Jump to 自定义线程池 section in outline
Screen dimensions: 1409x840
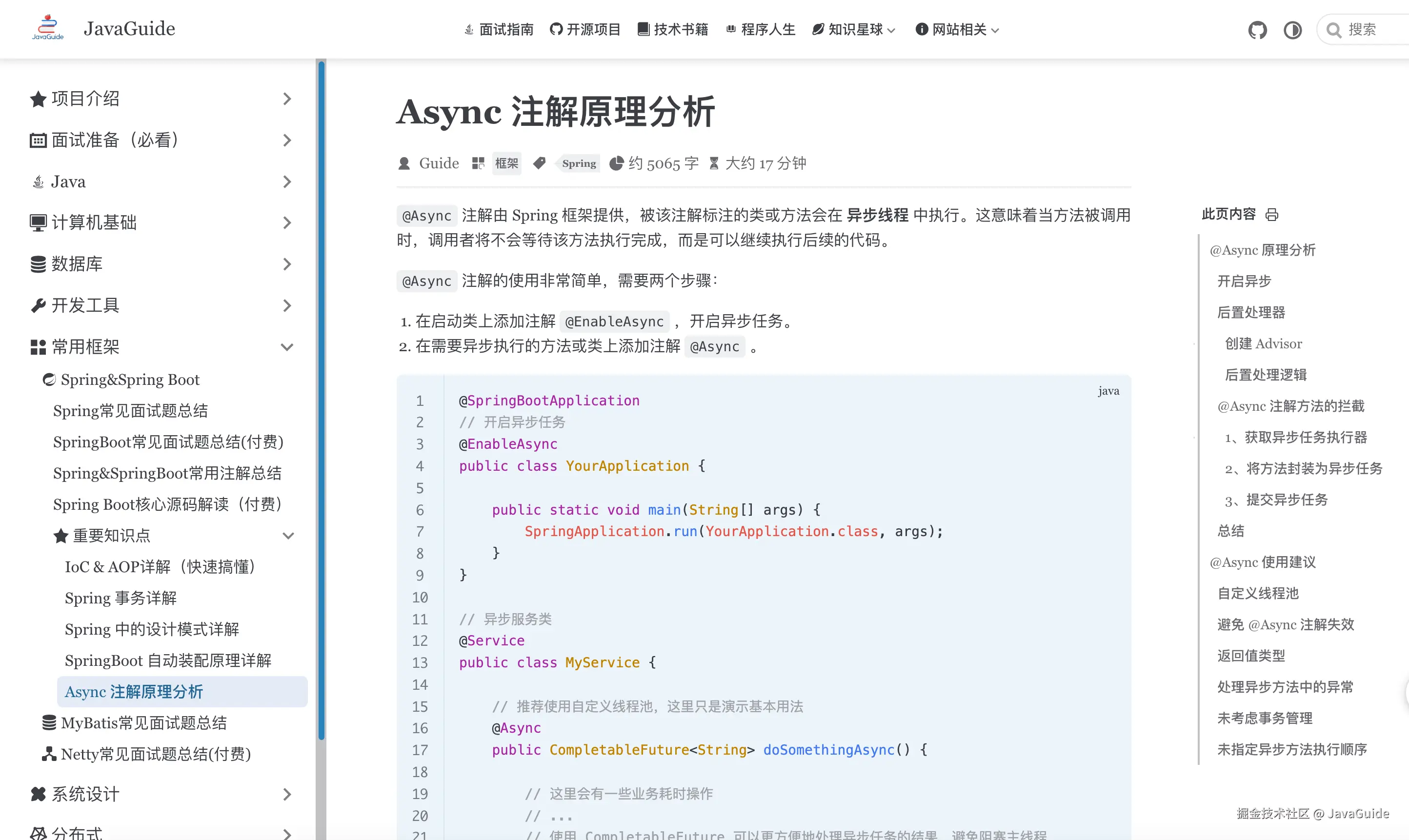tap(1257, 593)
